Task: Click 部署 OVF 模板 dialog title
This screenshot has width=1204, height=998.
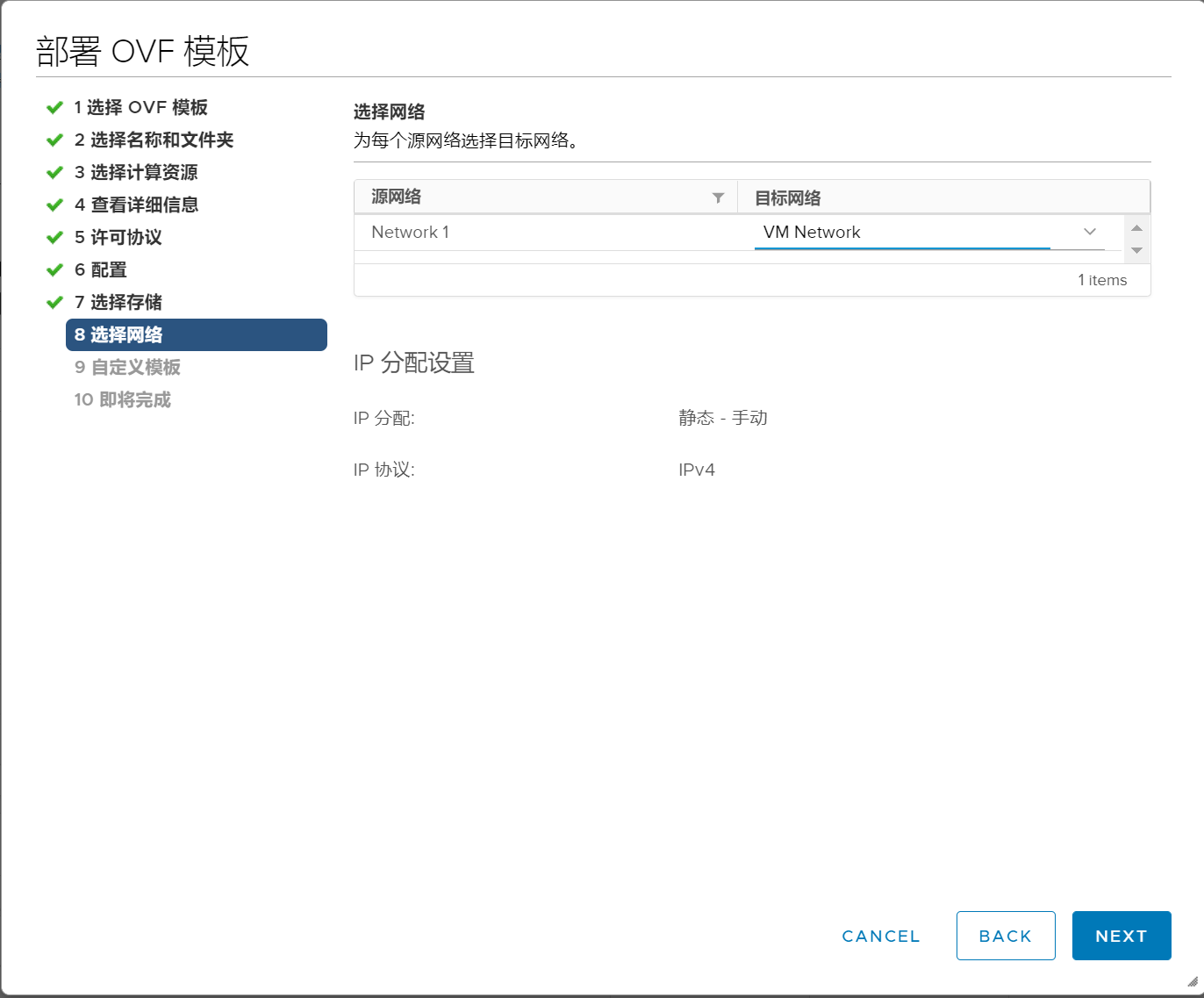Action: pyautogui.click(x=143, y=51)
